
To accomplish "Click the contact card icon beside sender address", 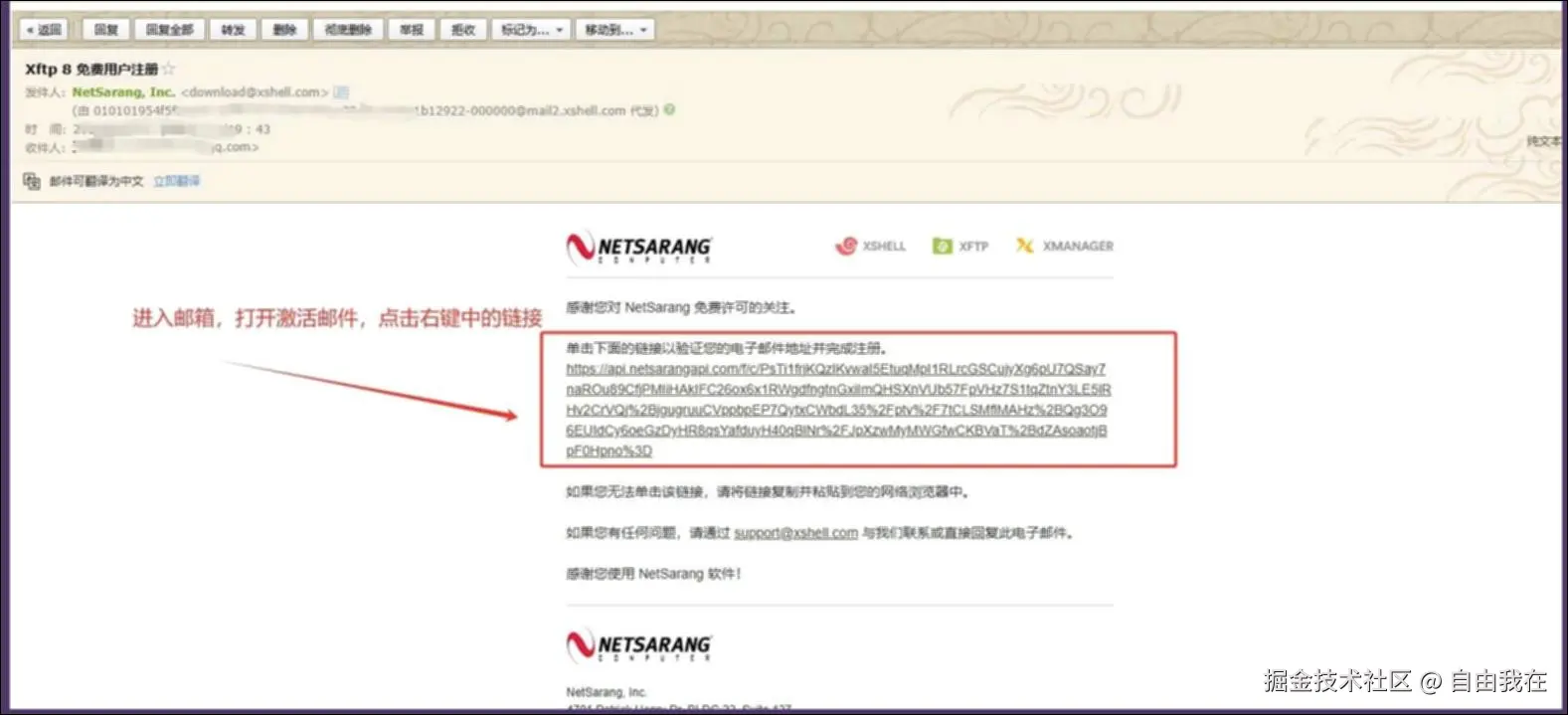I will click(341, 92).
